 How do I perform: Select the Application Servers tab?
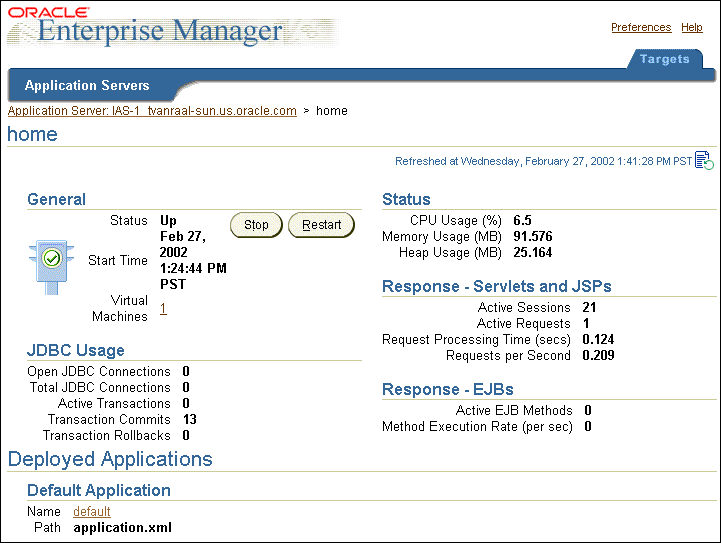(x=87, y=86)
